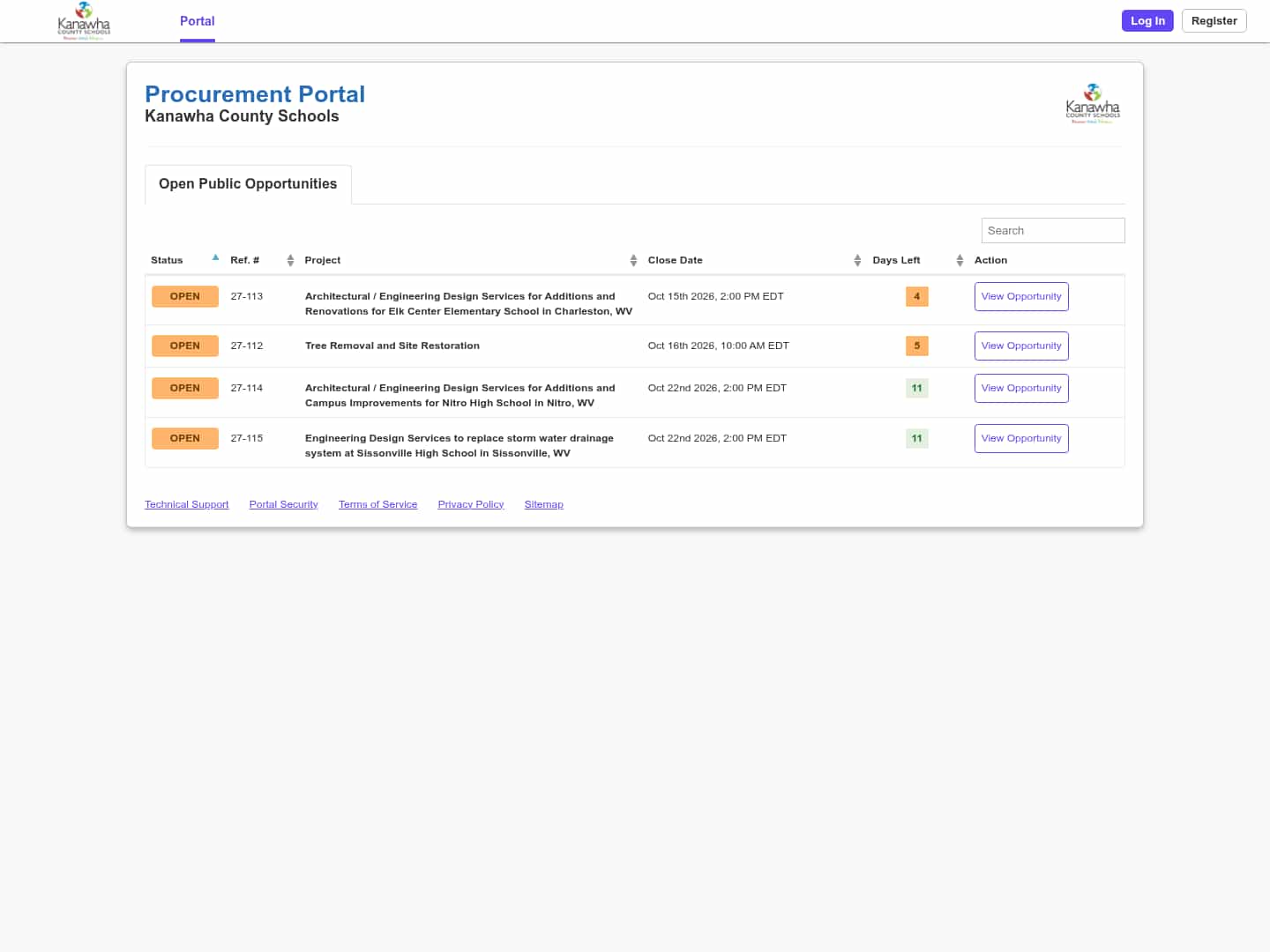This screenshot has height=952, width=1270.
Task: Click the Register button
Action: [x=1214, y=21]
